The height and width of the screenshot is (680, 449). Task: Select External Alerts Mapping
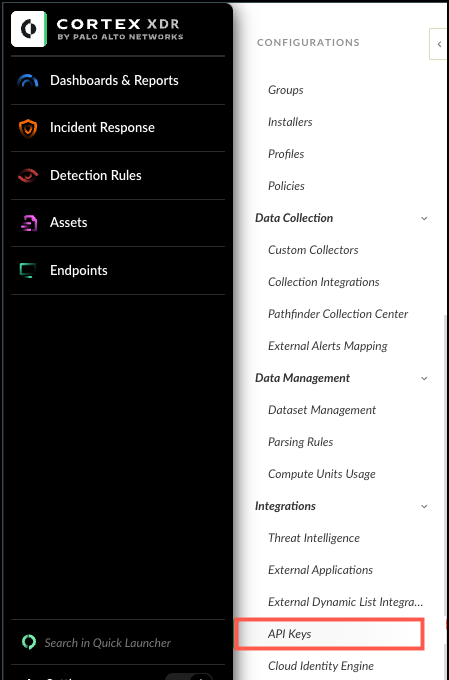328,346
